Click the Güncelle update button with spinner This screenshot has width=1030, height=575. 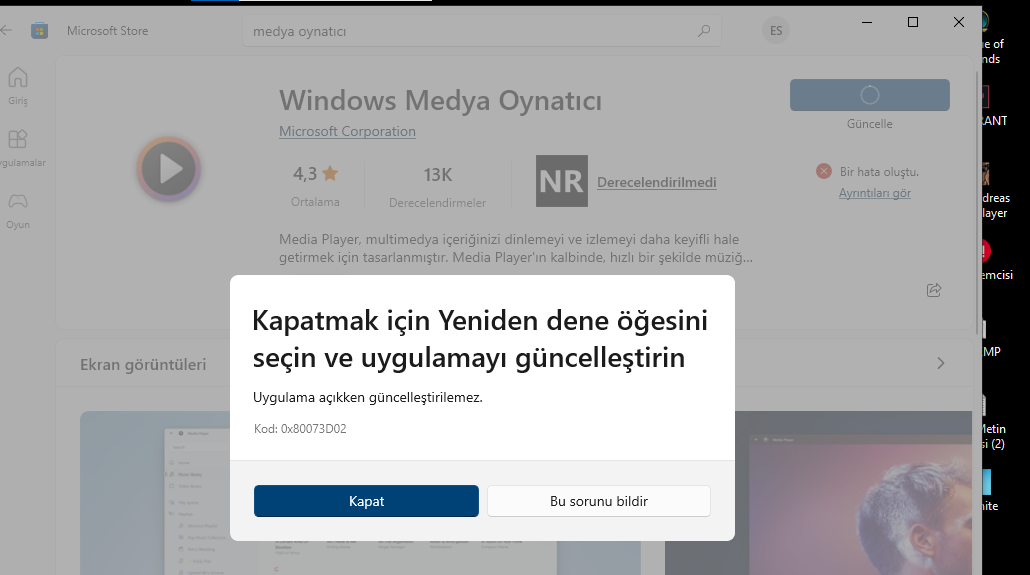pos(869,95)
